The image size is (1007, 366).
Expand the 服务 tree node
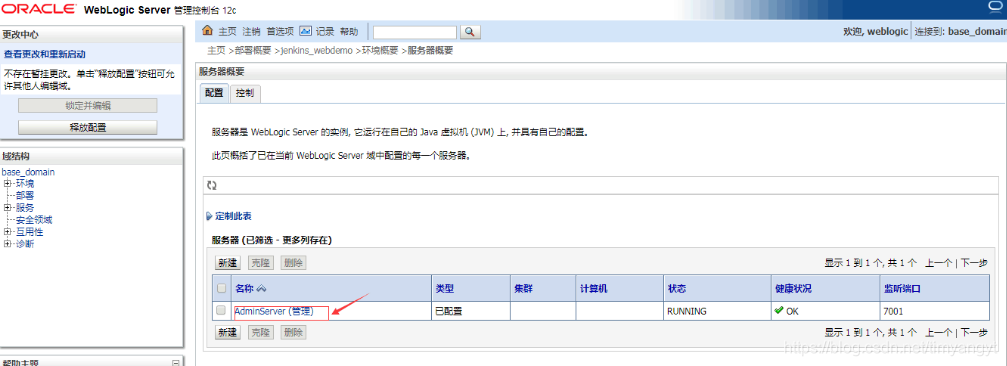point(8,207)
